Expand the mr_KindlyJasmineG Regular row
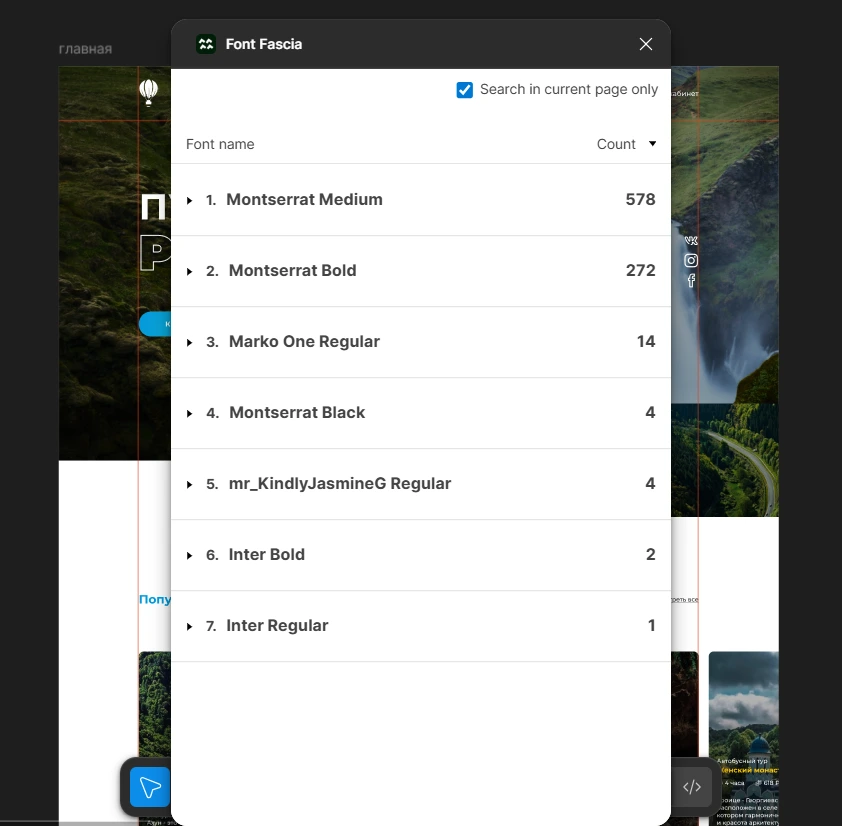Screen dimensions: 842x826 pos(190,484)
